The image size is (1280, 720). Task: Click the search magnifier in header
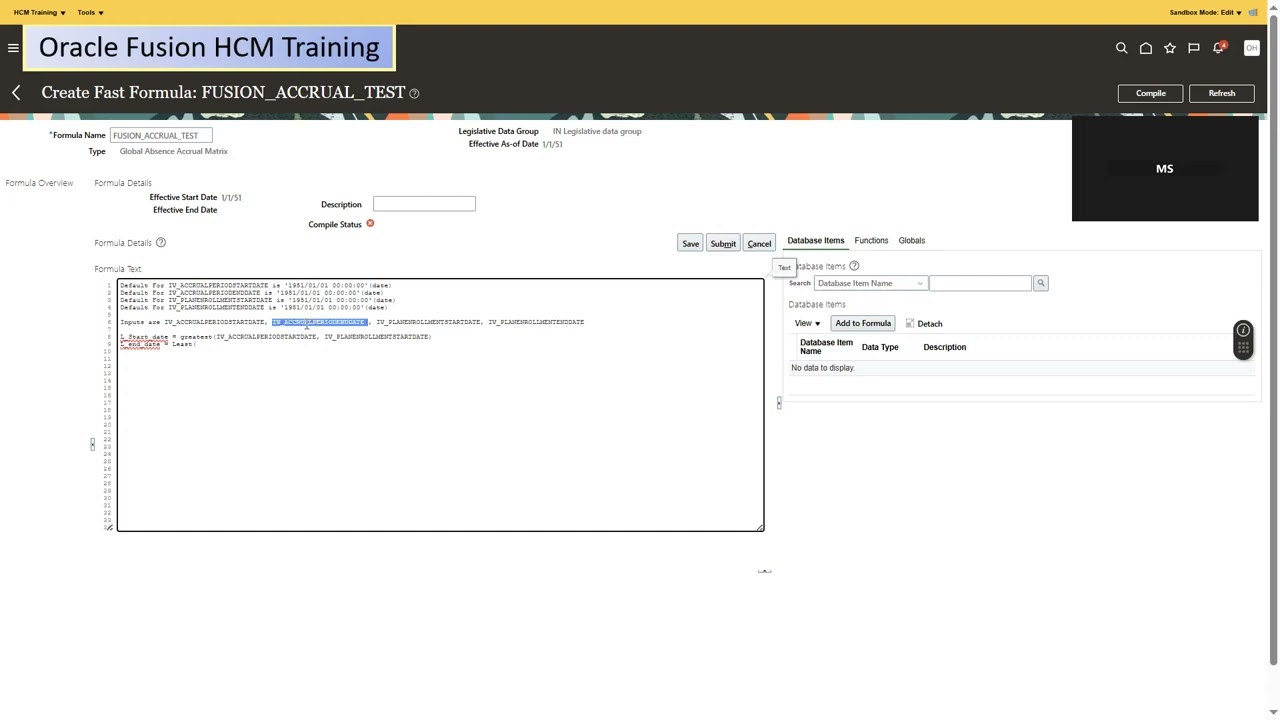pyautogui.click(x=1121, y=48)
